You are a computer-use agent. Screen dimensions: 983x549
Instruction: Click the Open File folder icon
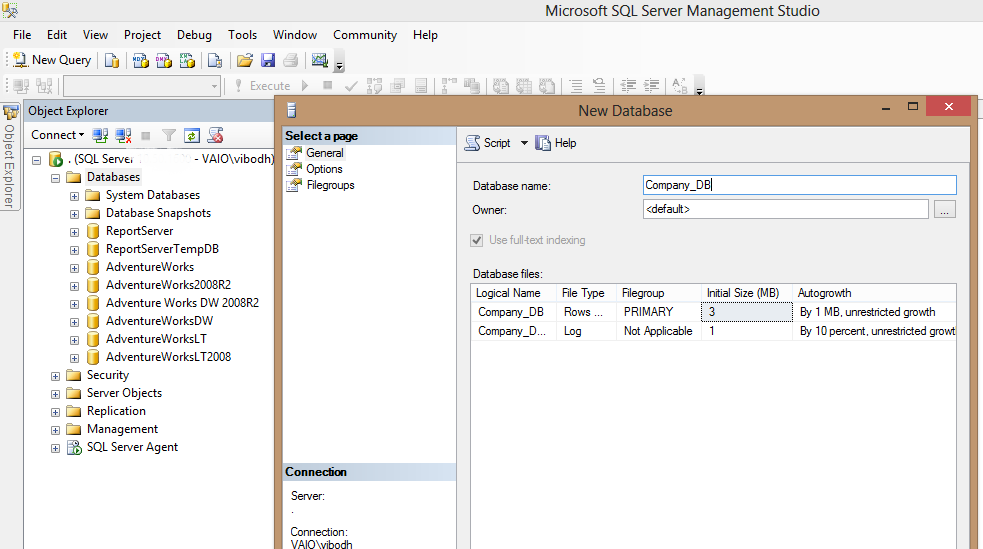pyautogui.click(x=244, y=60)
